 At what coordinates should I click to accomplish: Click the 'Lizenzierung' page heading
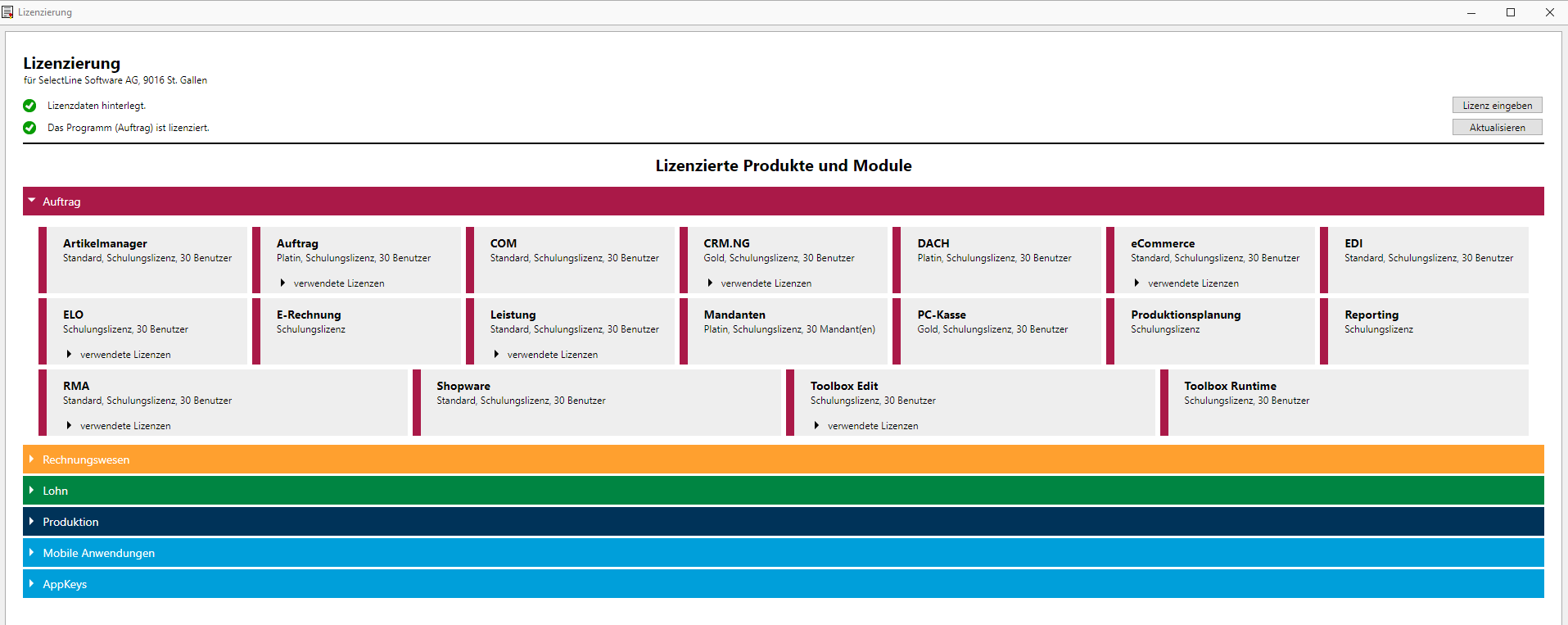[71, 63]
